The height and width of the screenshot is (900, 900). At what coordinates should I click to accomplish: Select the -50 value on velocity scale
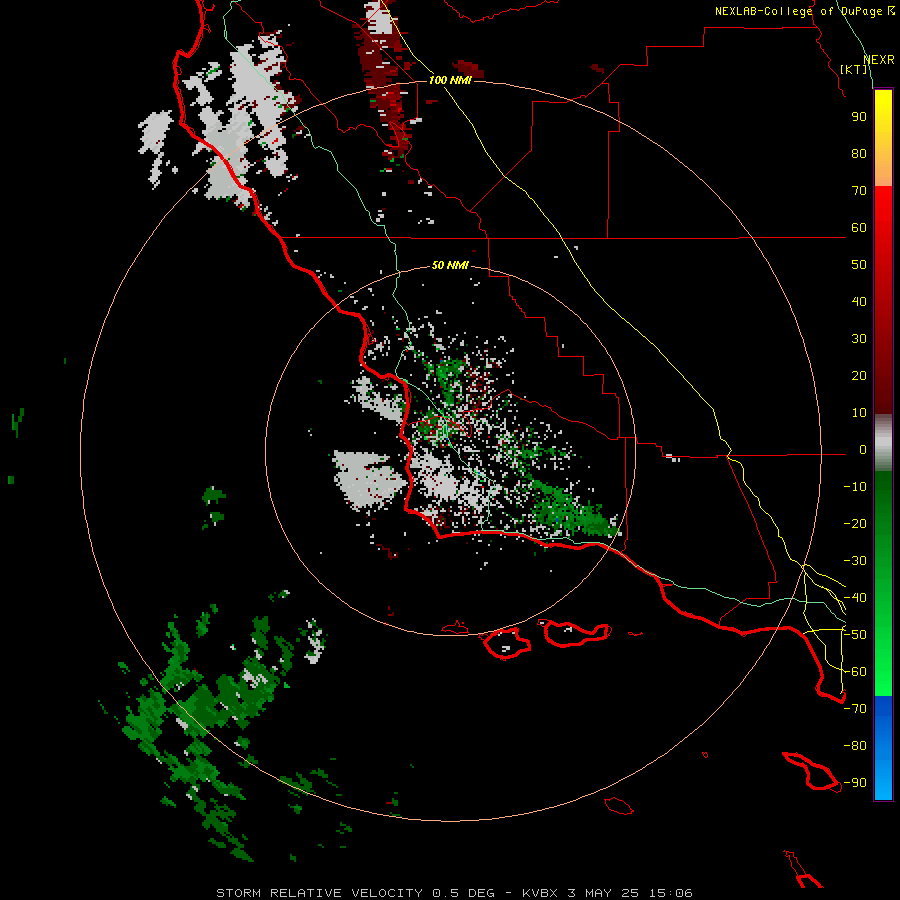(x=855, y=635)
